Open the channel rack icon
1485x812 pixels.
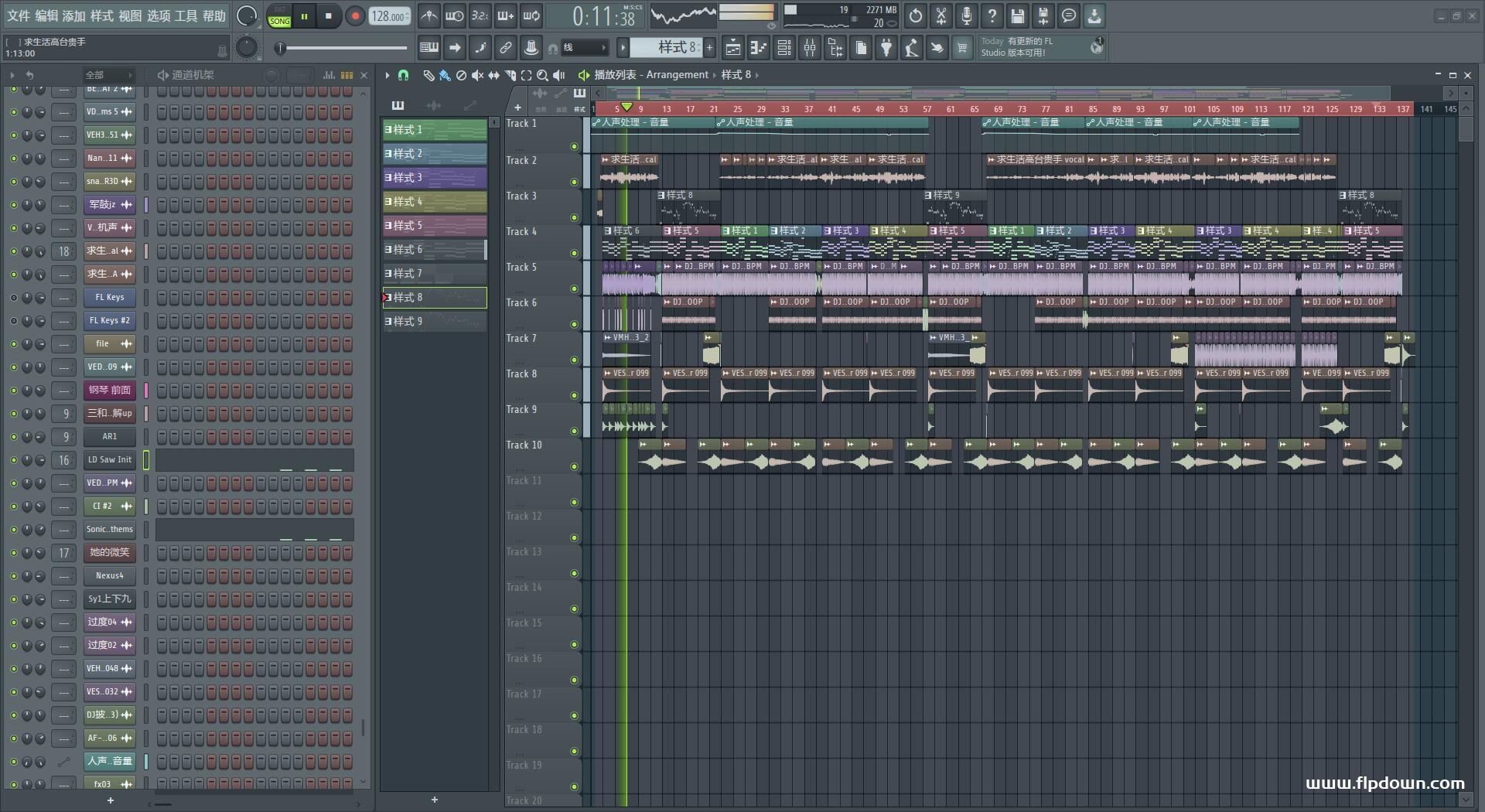784,48
